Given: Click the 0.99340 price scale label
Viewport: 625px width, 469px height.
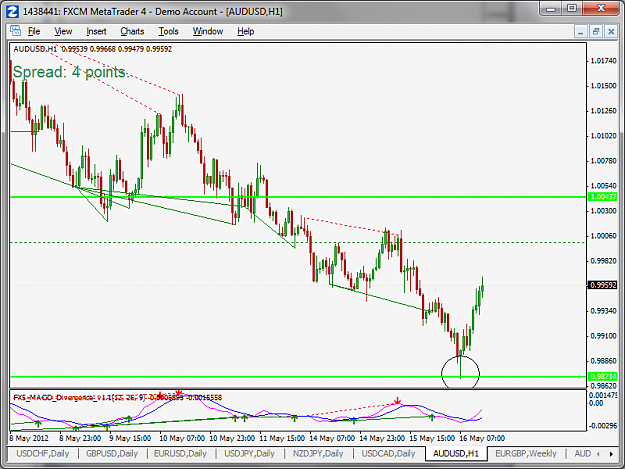Looking at the screenshot, I should coord(603,311).
